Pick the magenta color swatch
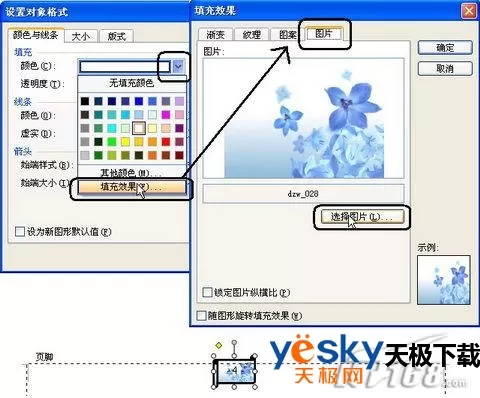This screenshot has height=398, width=480. (x=166, y=115)
